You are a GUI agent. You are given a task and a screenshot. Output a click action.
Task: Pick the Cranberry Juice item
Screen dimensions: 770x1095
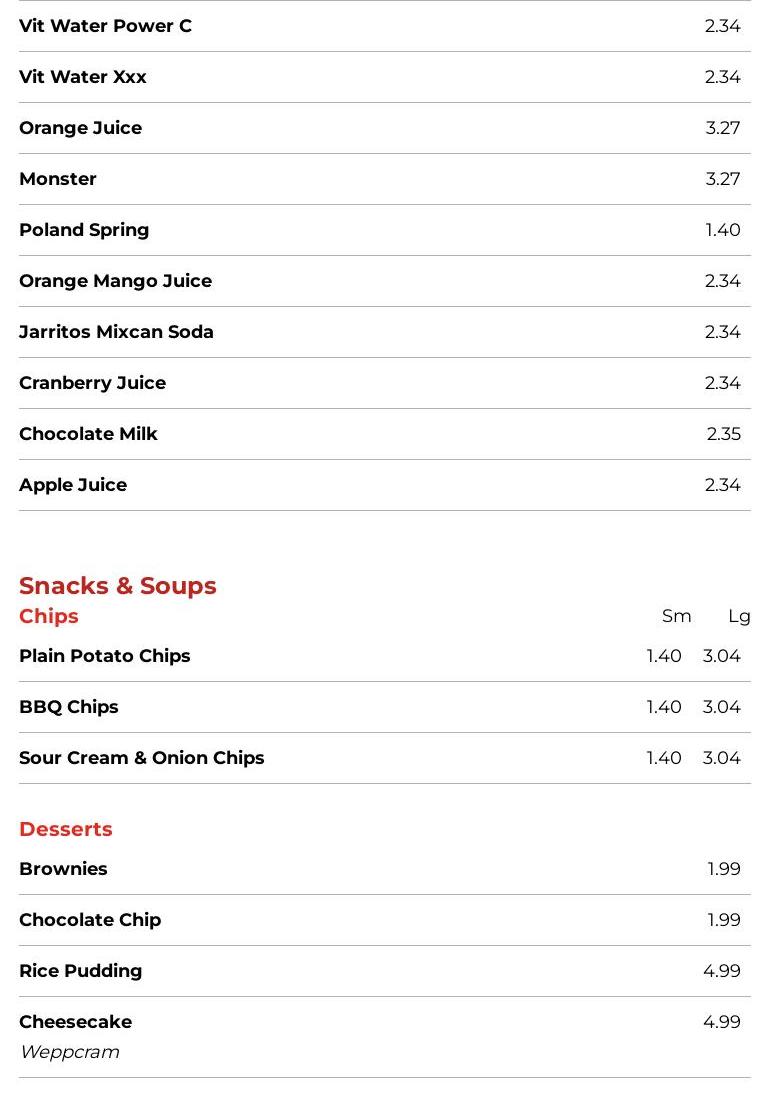tap(385, 383)
